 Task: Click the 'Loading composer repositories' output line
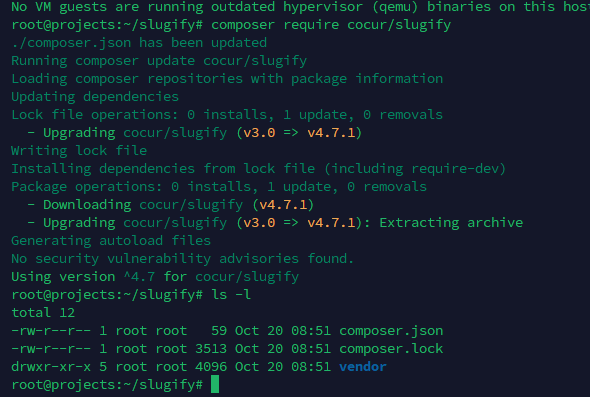click(227, 79)
